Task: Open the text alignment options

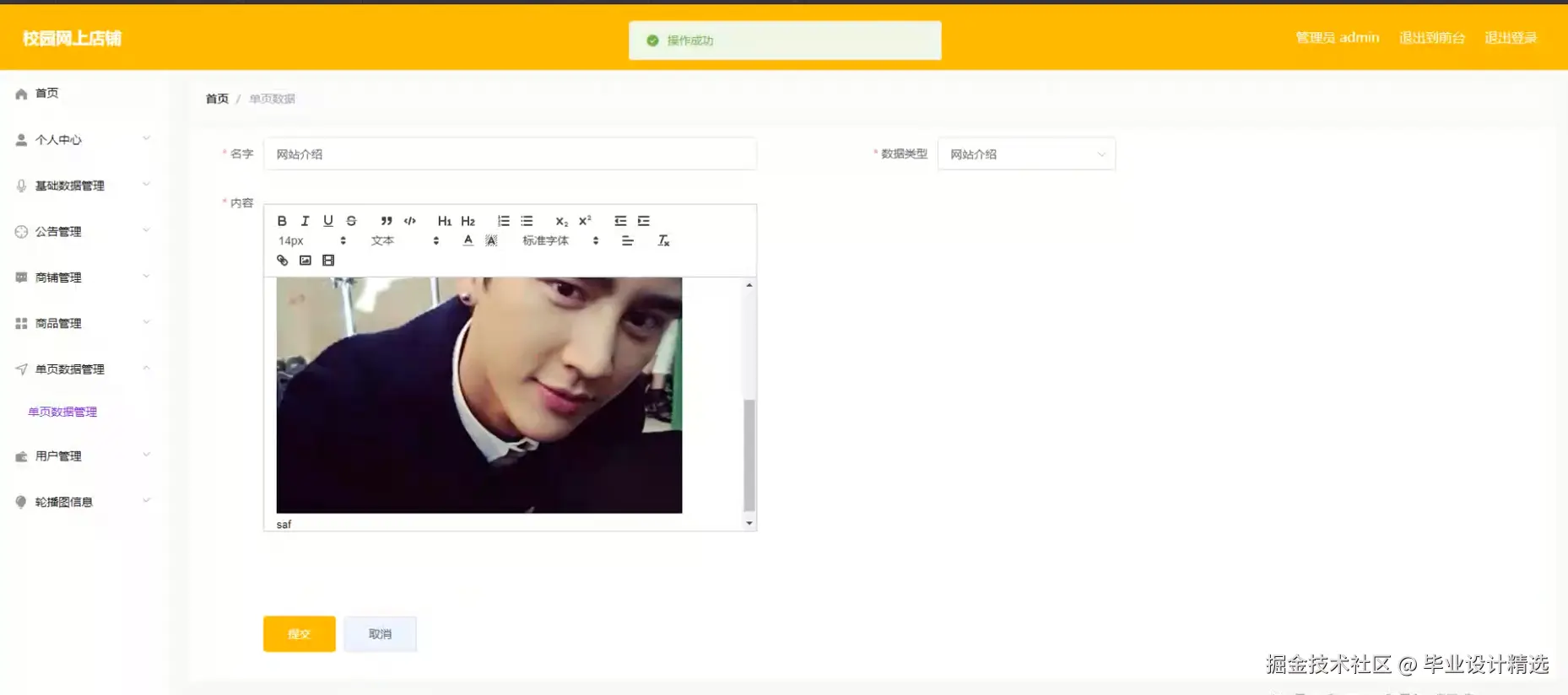Action: pyautogui.click(x=628, y=240)
